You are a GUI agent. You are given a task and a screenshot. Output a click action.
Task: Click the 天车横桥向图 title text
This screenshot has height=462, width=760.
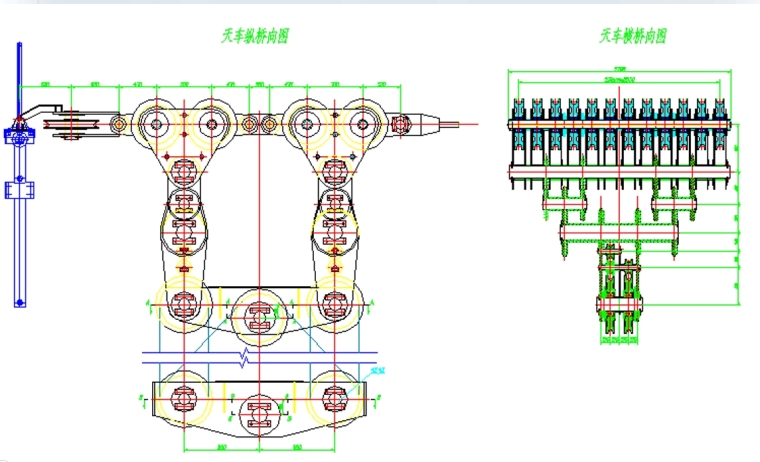click(632, 37)
